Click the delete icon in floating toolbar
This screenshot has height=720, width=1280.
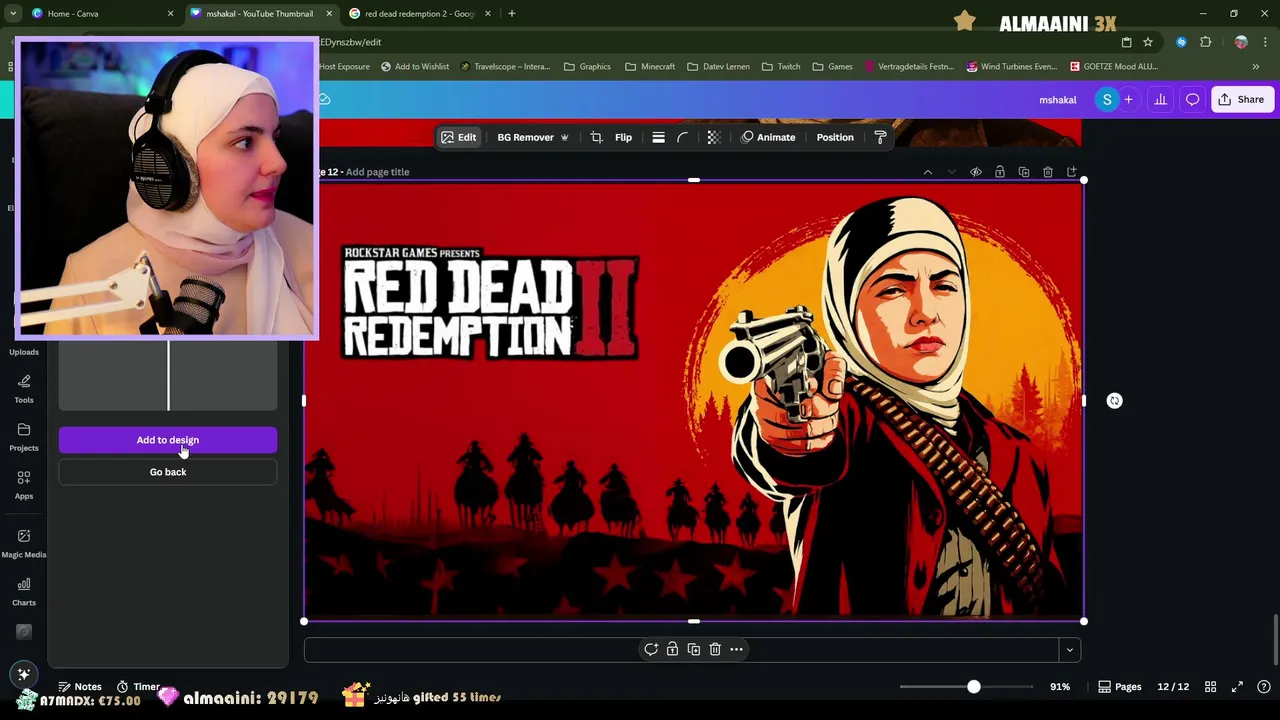(x=714, y=650)
